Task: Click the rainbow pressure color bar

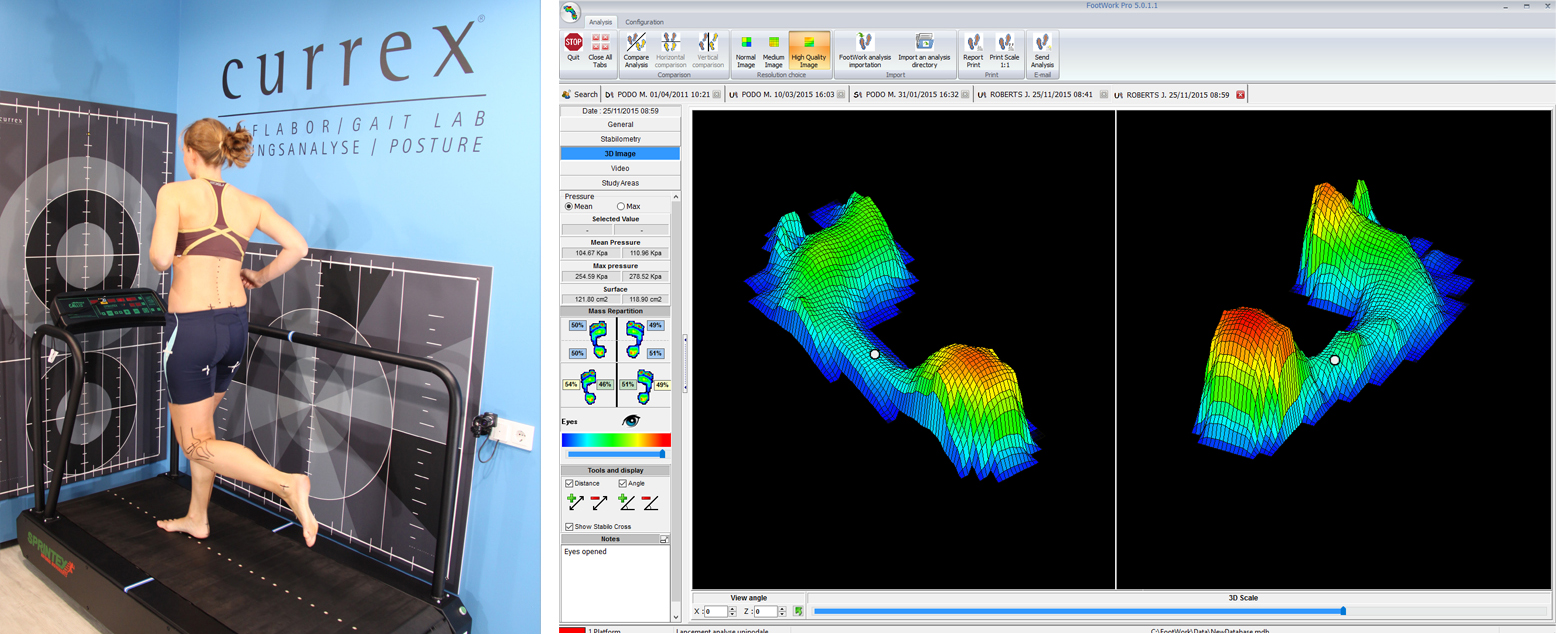Action: (616, 440)
